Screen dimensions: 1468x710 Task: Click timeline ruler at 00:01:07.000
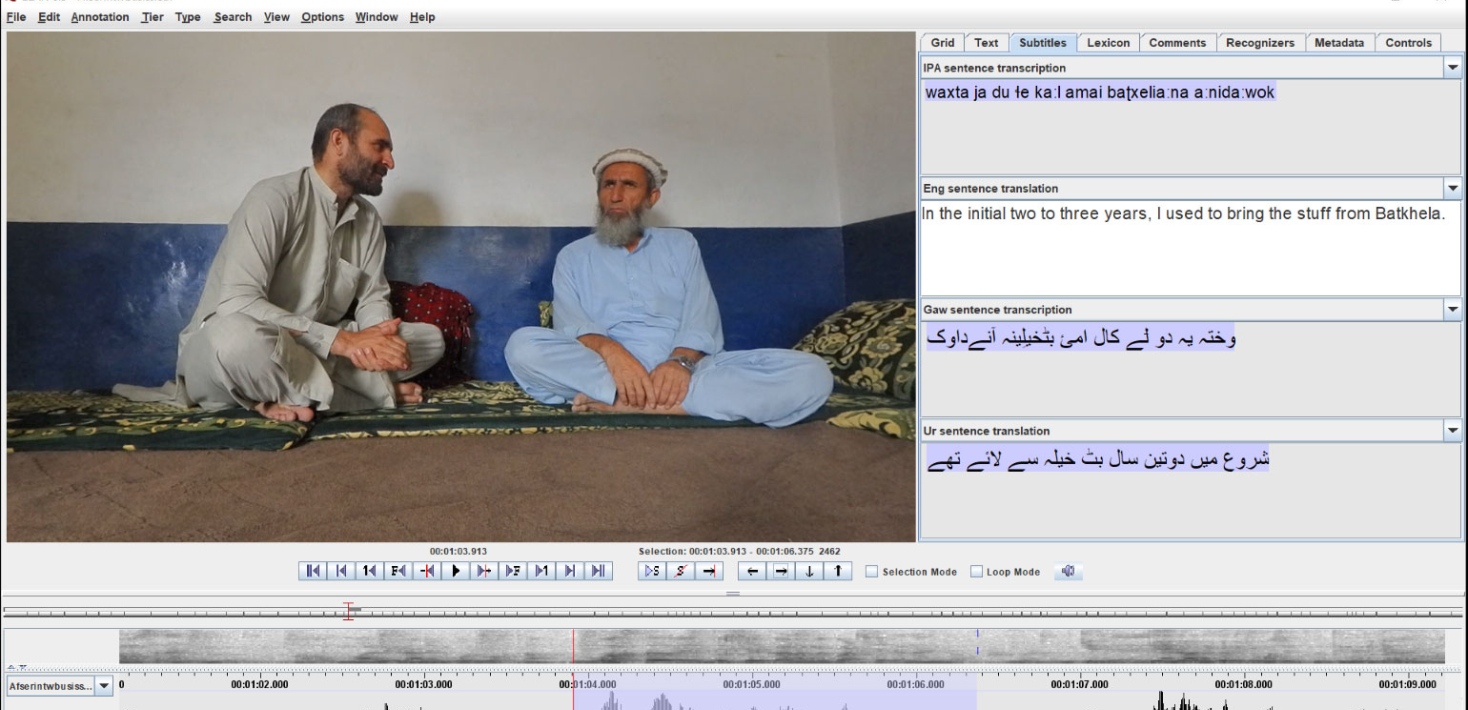tap(1078, 685)
